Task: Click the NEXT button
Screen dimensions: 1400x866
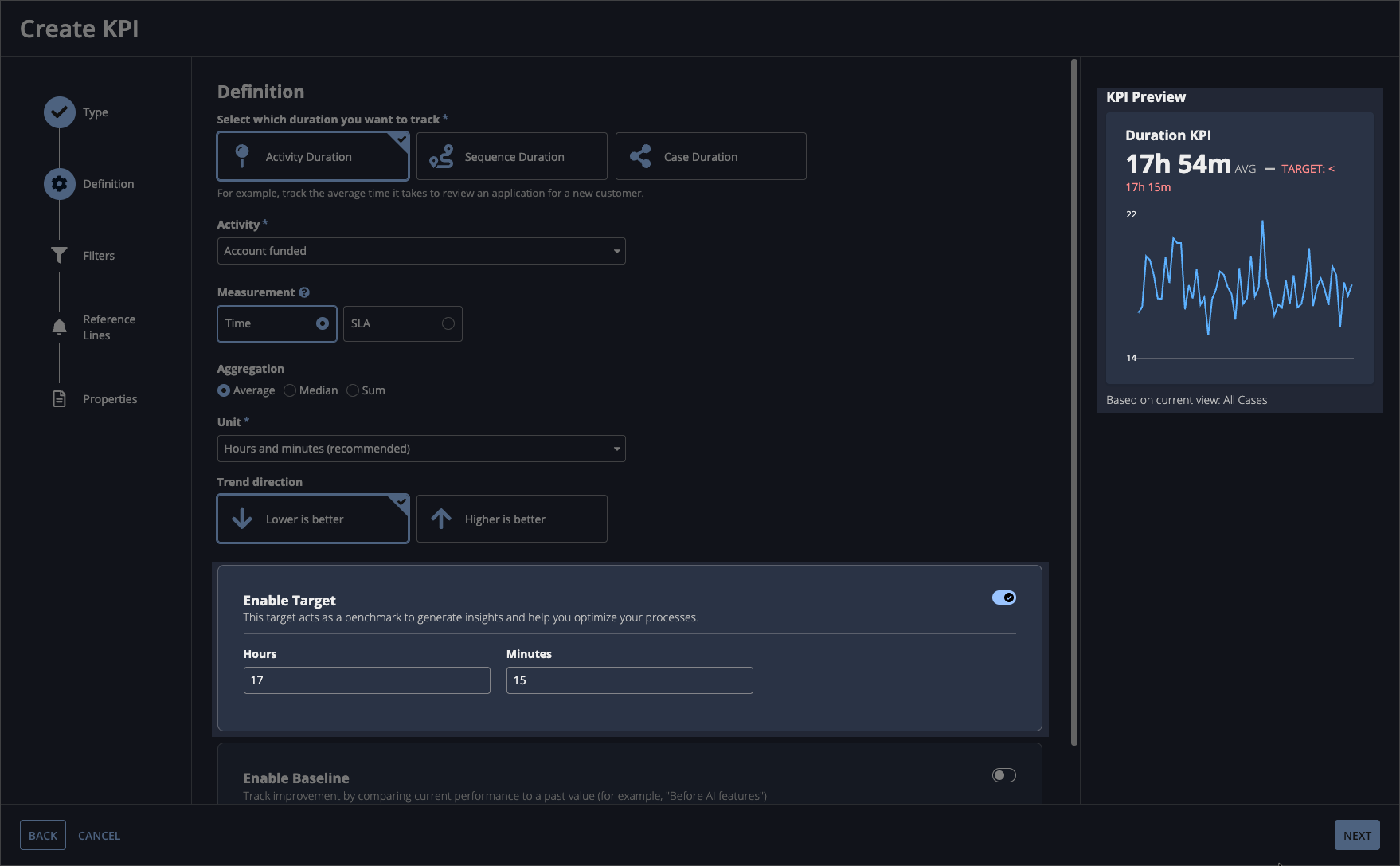Action: (1357, 835)
